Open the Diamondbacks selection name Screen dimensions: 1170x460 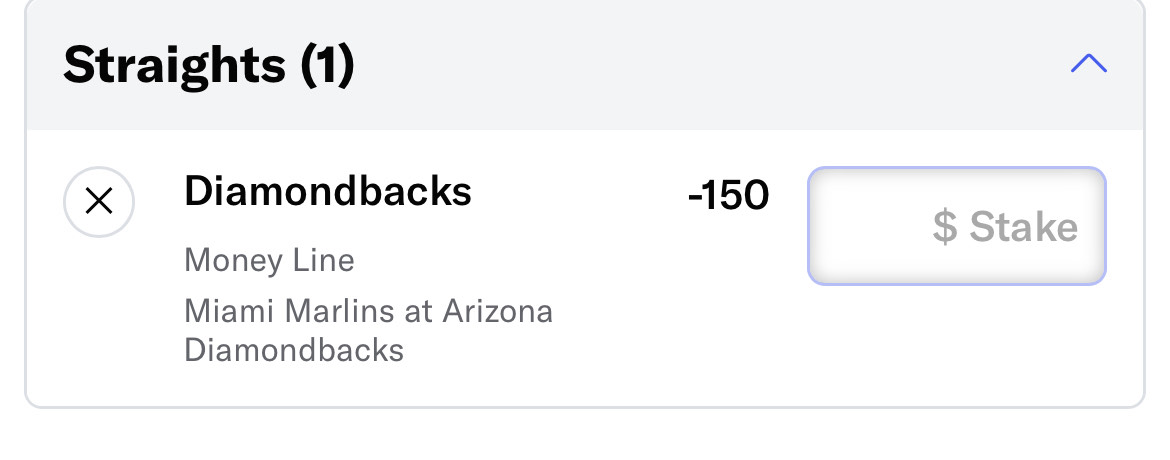[328, 190]
